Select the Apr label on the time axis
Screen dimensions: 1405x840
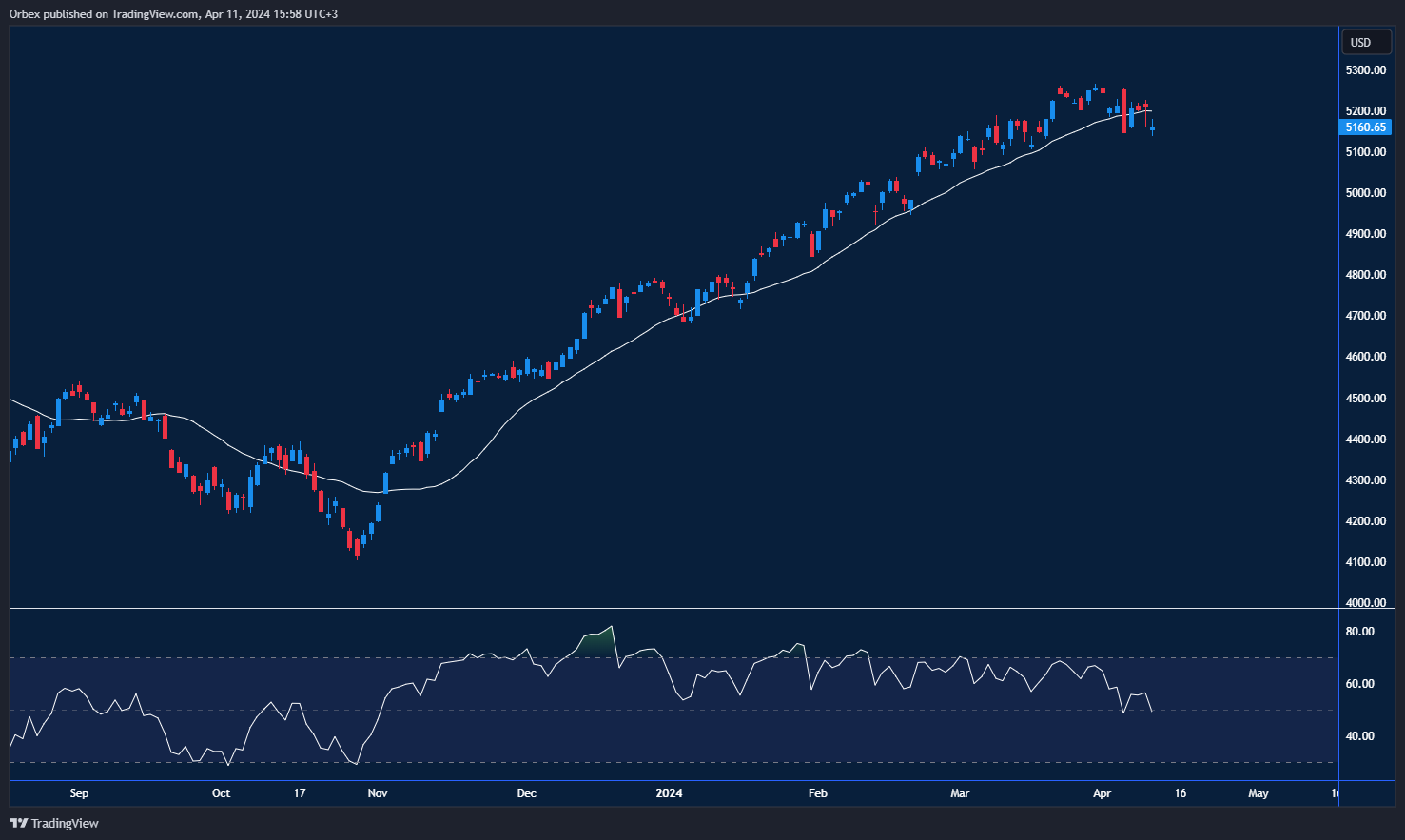(1102, 792)
